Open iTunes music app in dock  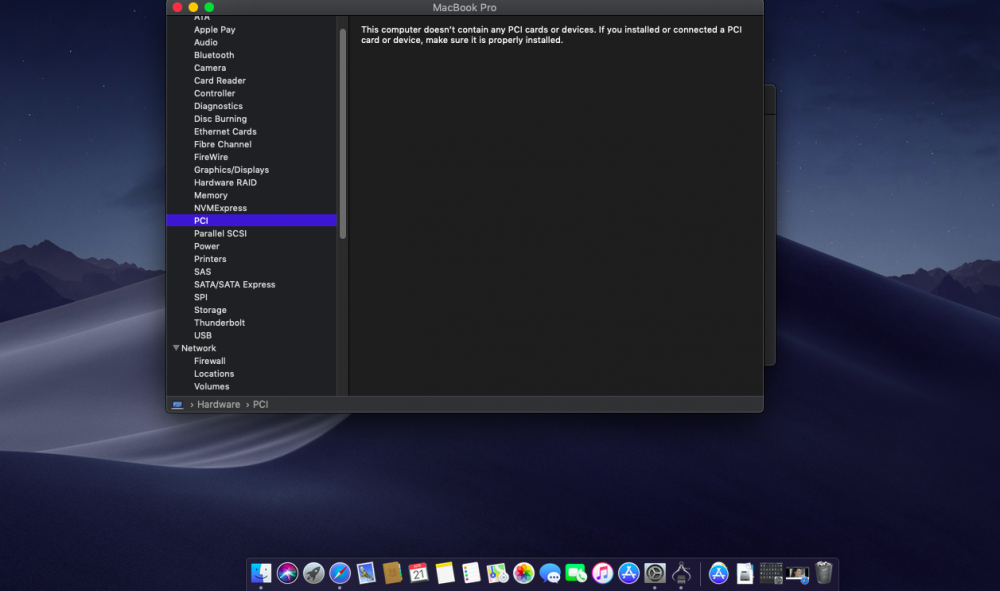tap(602, 573)
